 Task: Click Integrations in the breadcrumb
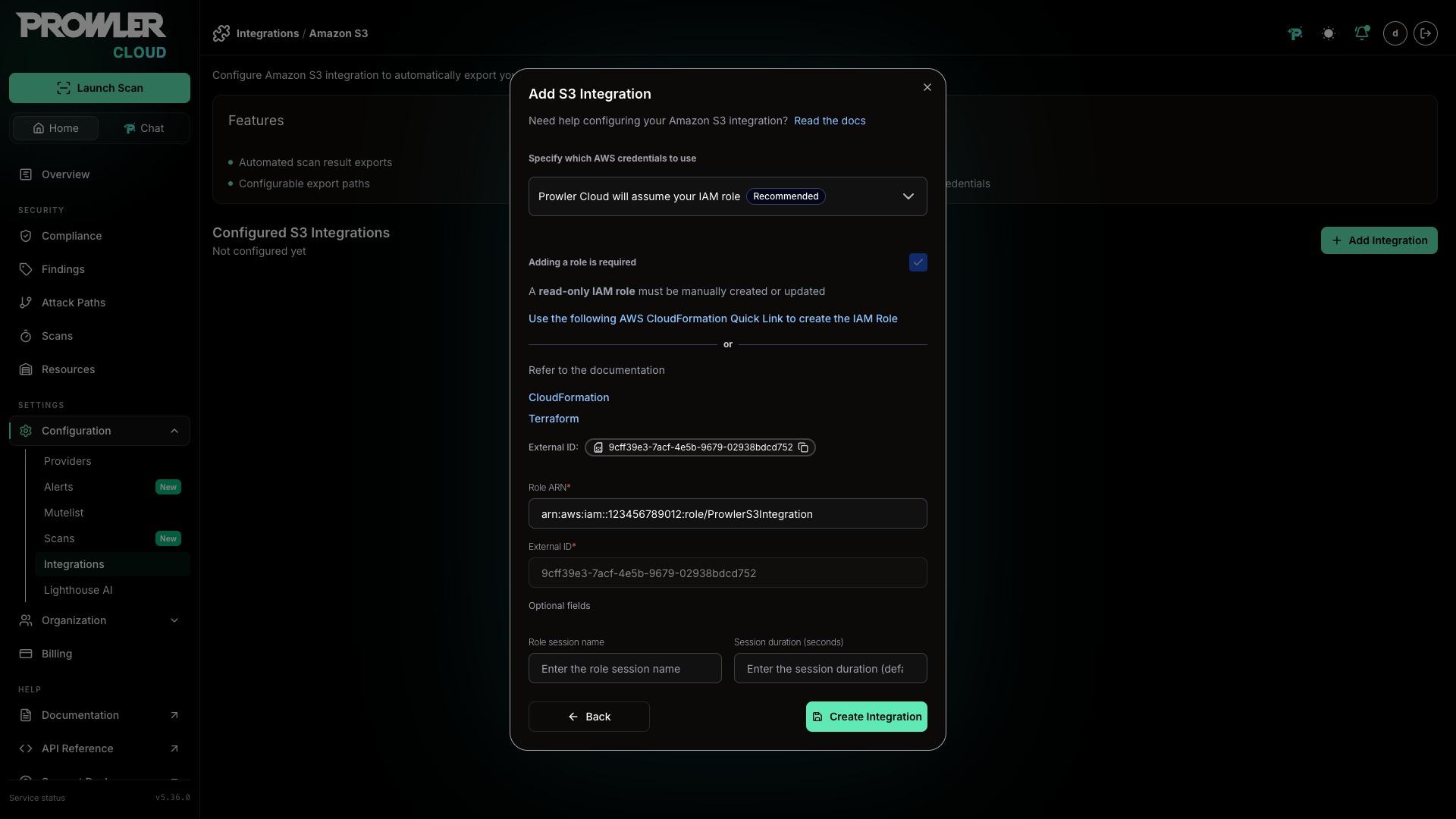[268, 33]
